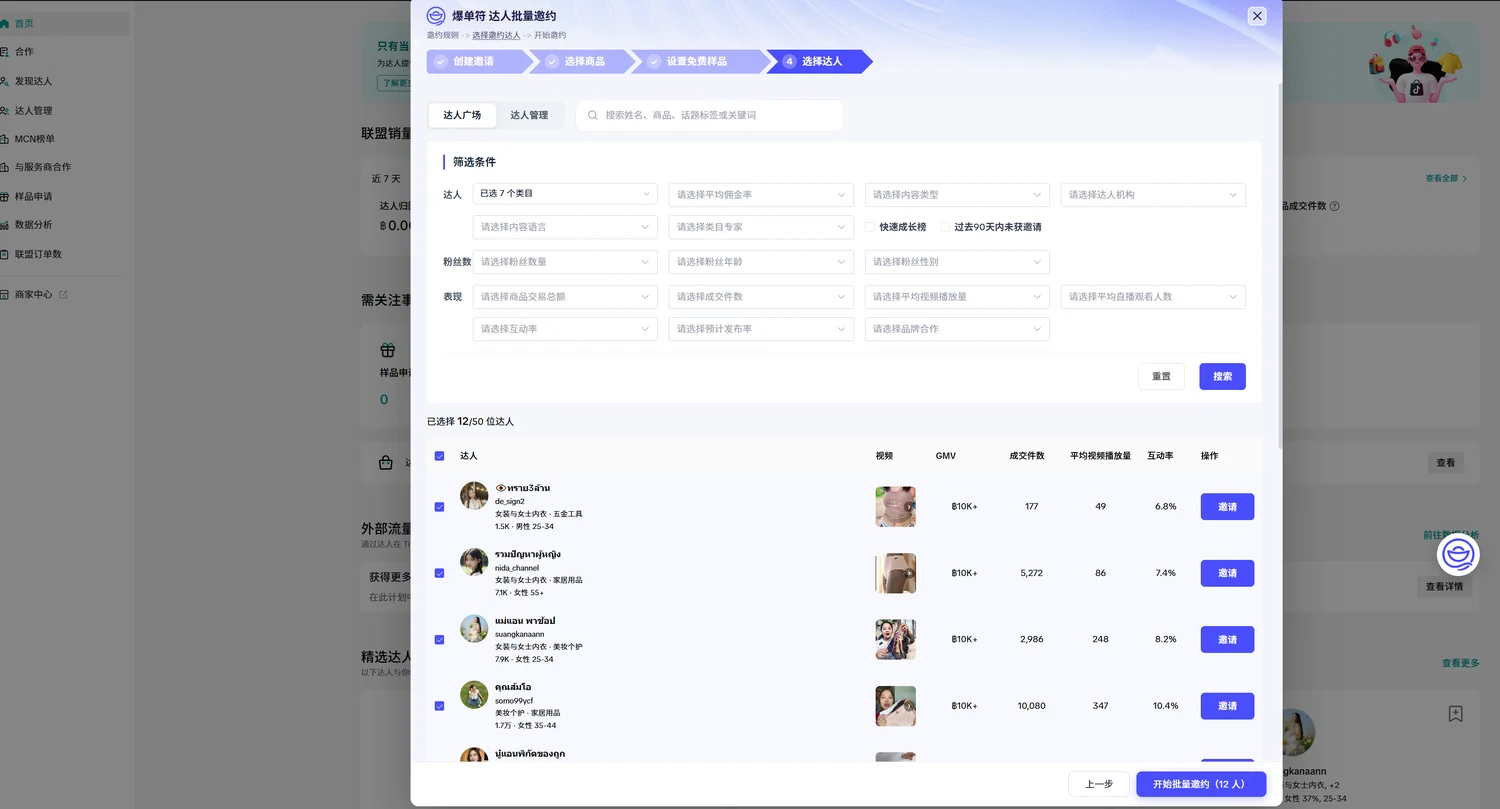The image size is (1500, 809).
Task: Uncheck the row checkbox for suangkanaann
Action: click(x=439, y=639)
